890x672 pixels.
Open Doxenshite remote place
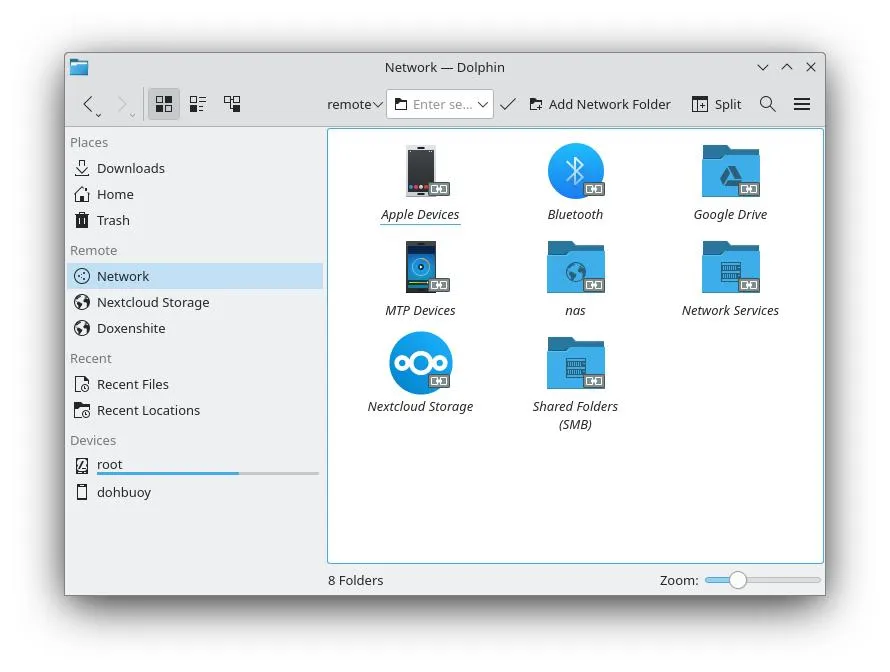(x=195, y=329)
